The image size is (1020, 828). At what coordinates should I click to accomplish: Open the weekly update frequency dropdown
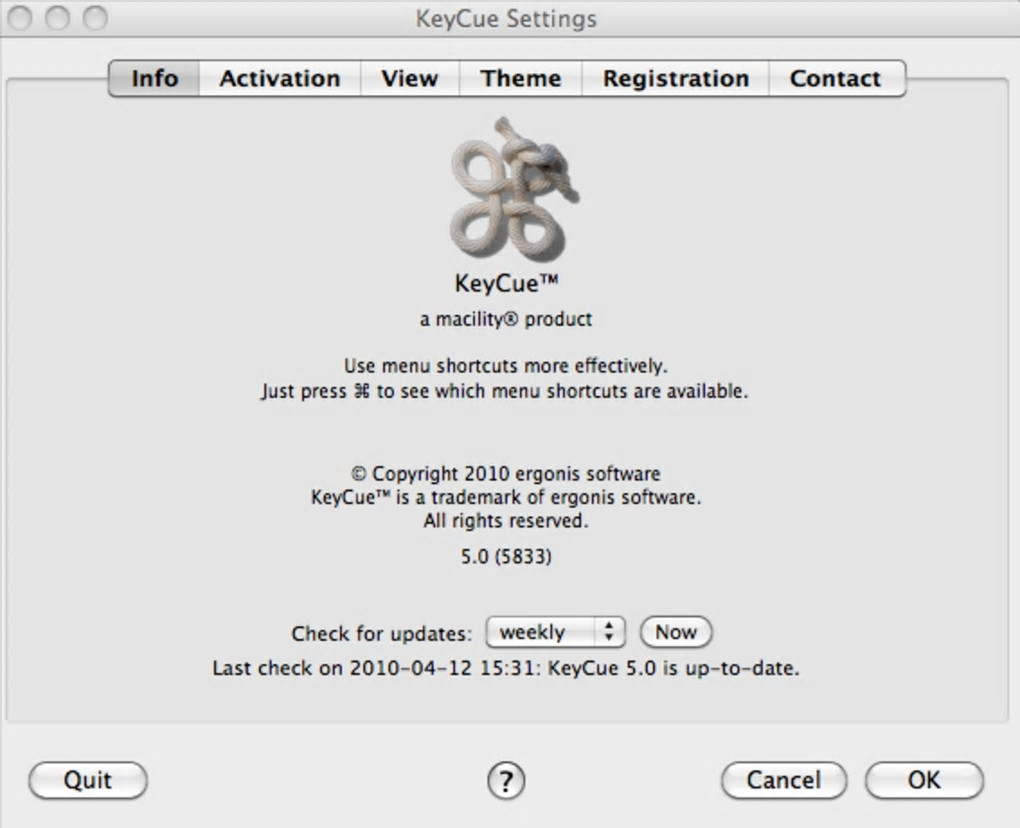(x=556, y=632)
